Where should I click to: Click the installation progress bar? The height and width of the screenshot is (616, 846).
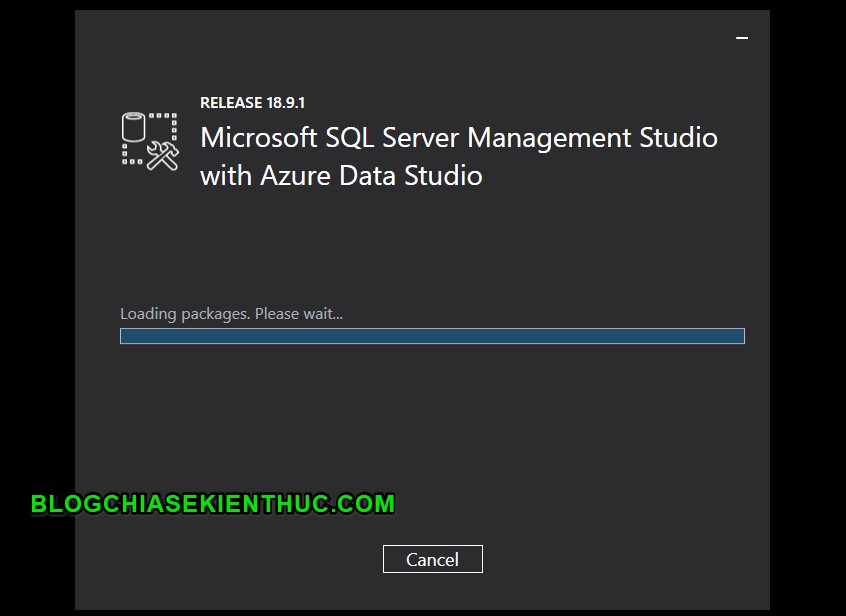point(432,336)
